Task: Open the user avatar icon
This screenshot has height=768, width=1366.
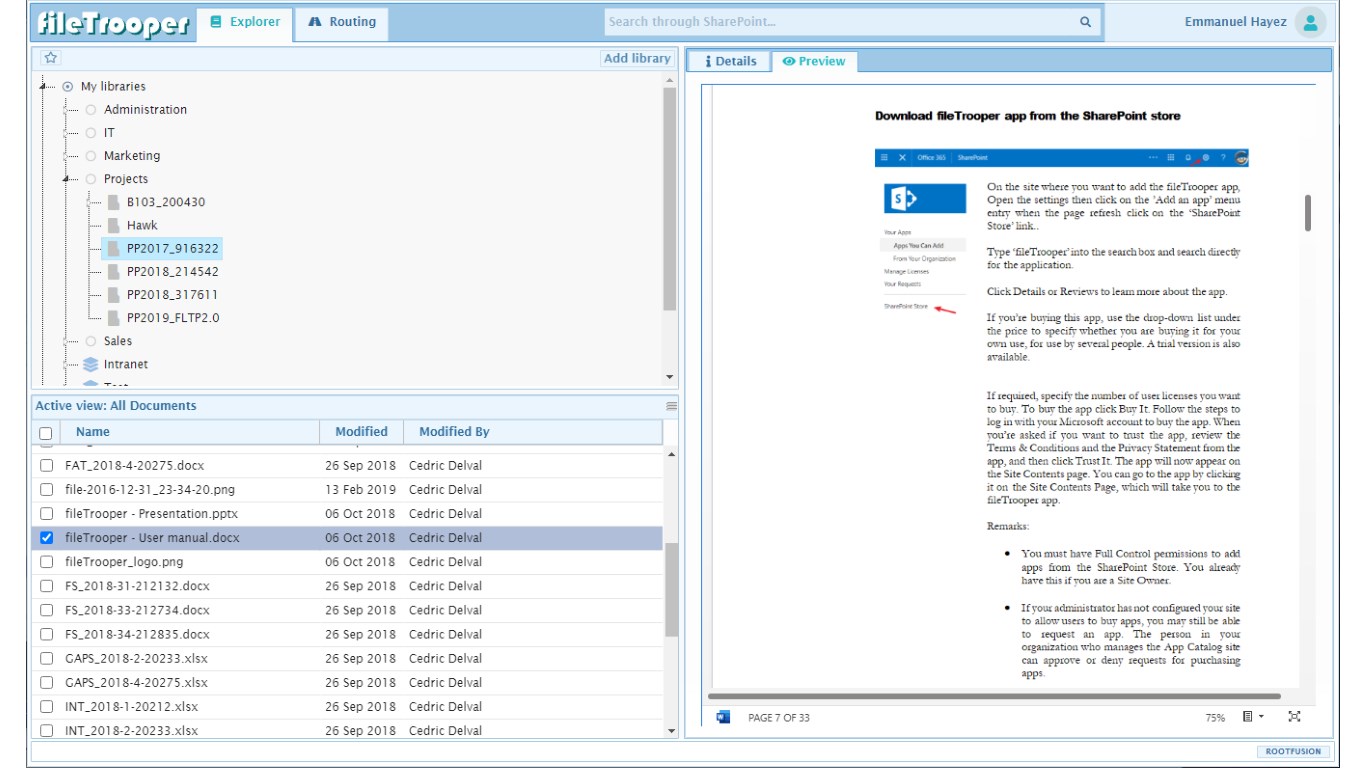Action: click(1310, 22)
